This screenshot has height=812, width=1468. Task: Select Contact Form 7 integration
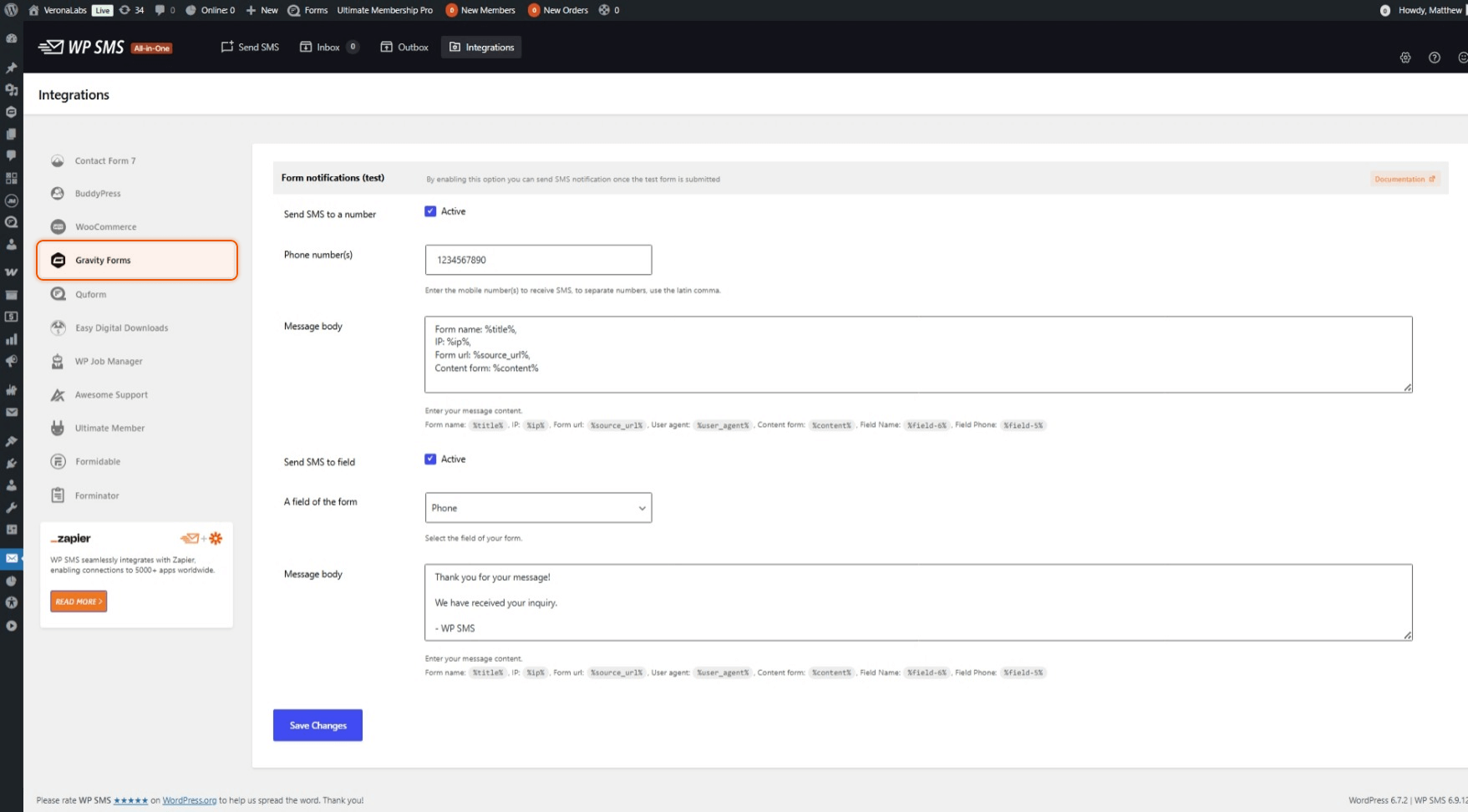(x=137, y=160)
